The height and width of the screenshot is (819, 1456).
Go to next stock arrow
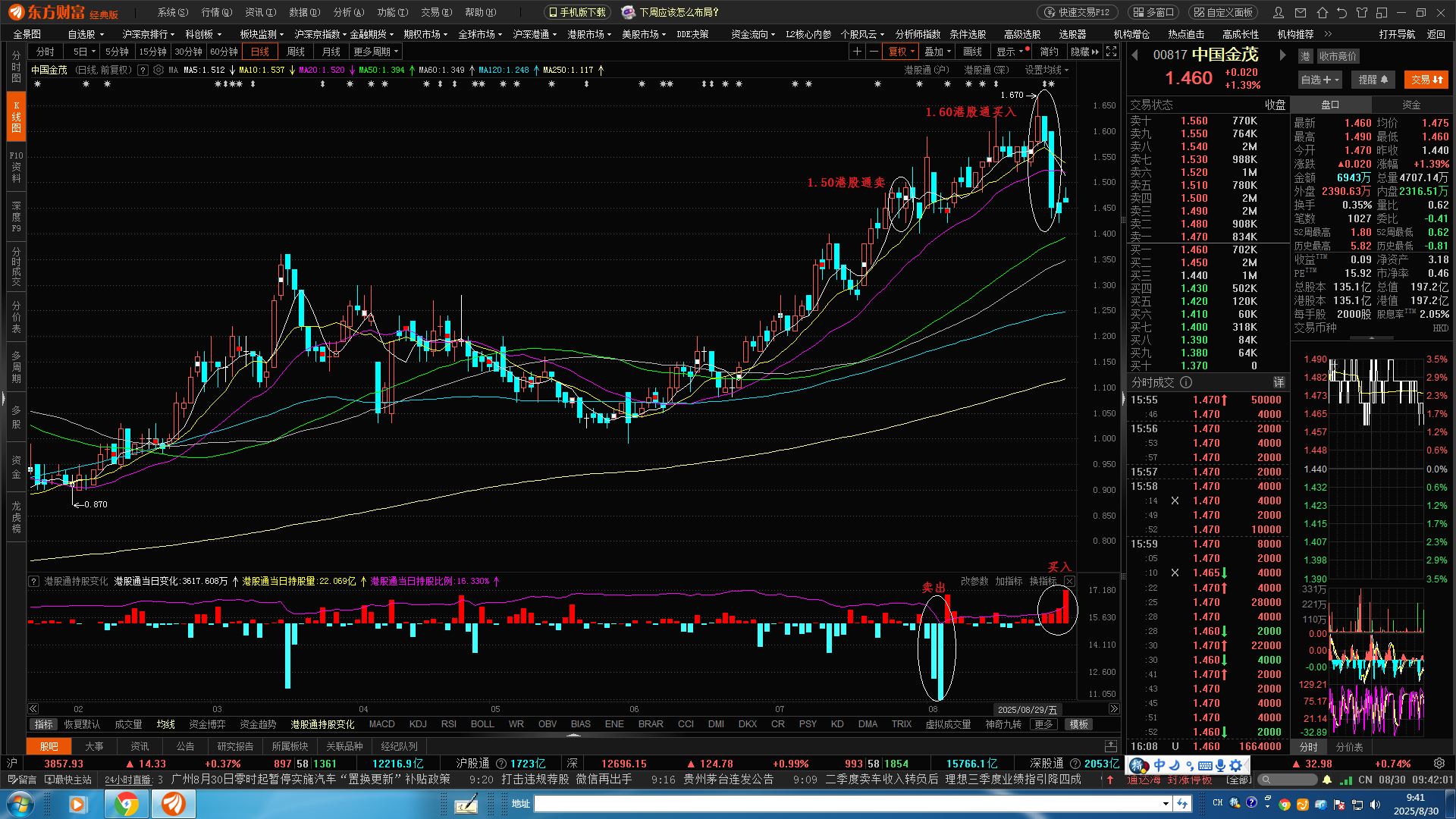coord(1282,55)
